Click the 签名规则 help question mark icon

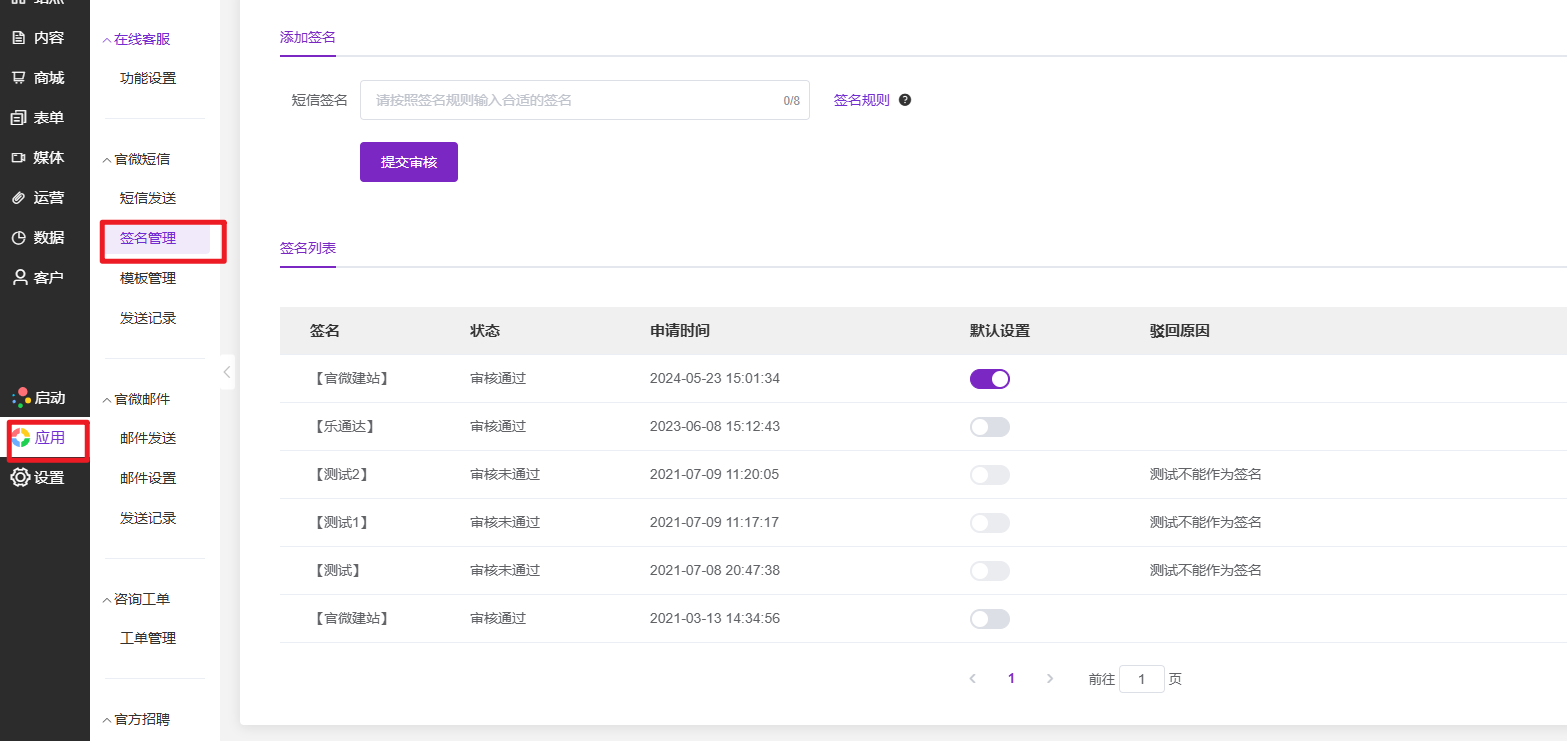905,100
